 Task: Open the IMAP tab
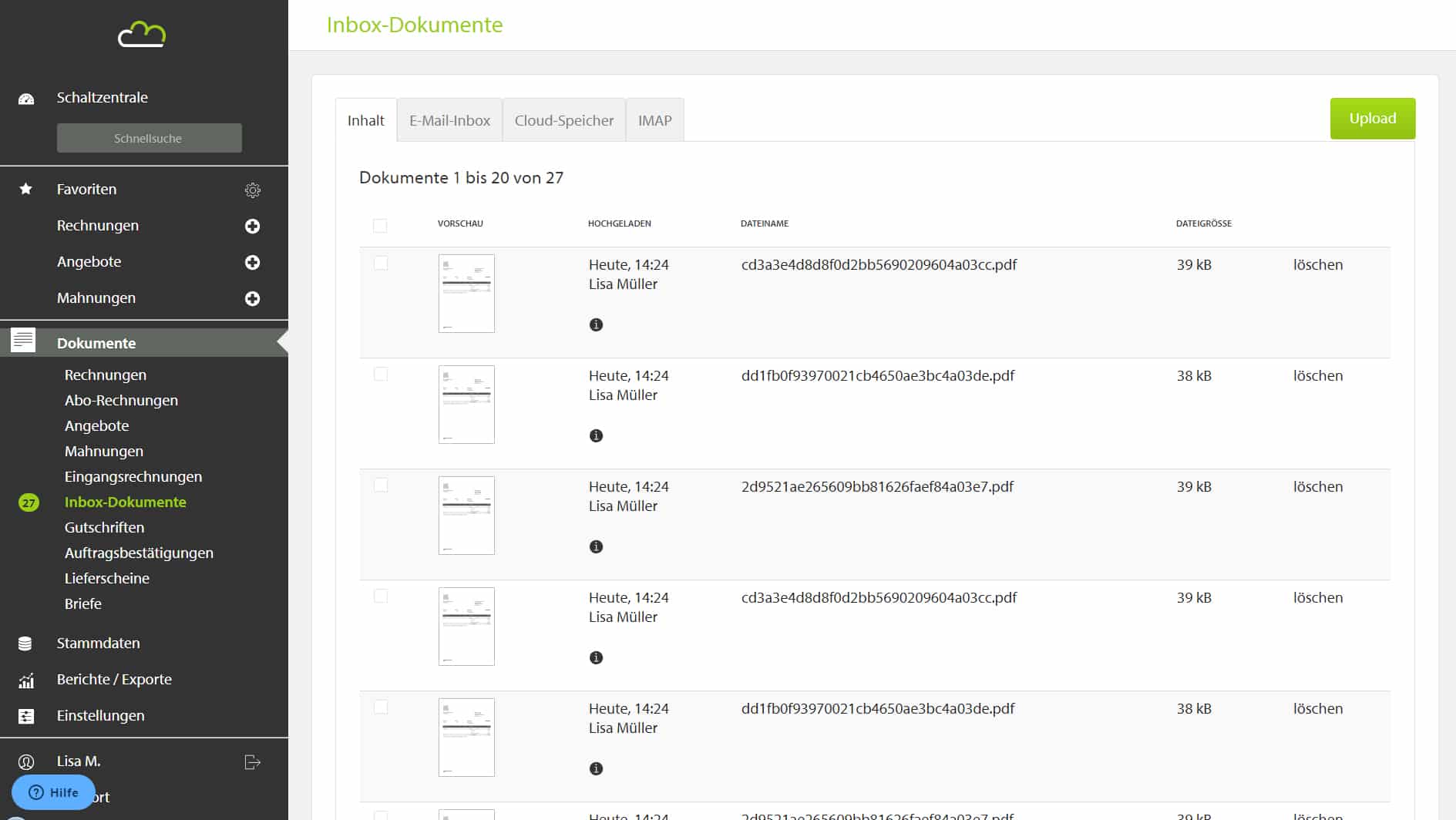click(x=654, y=120)
